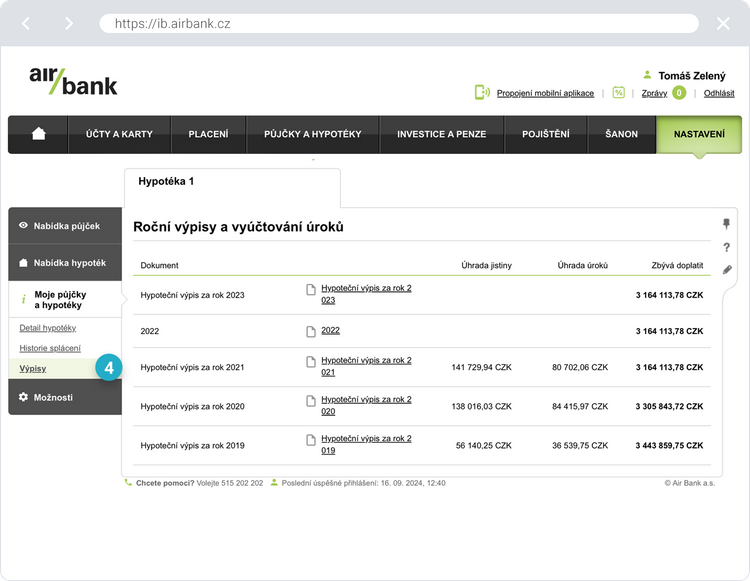Image resolution: width=750 pixels, height=581 pixels.
Task: Click the pencil edit icon on right edge
Action: click(x=727, y=270)
